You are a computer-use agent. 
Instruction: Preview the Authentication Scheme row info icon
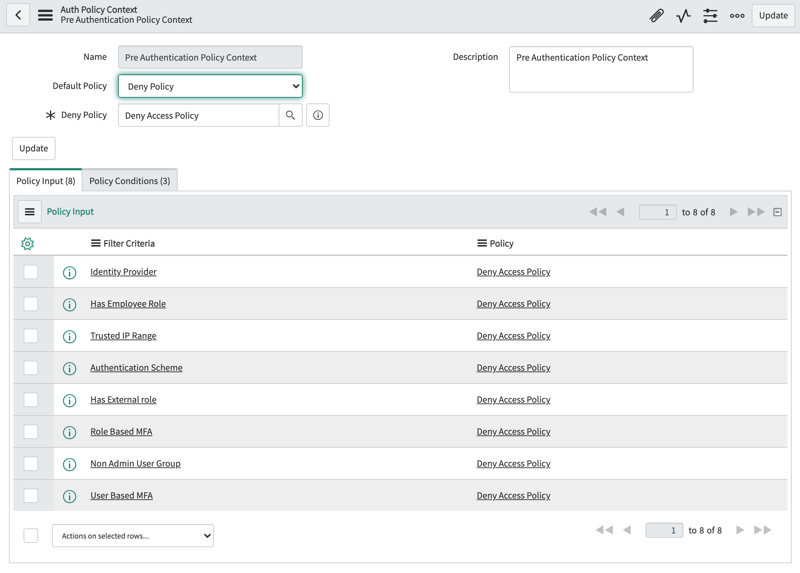pyautogui.click(x=69, y=368)
